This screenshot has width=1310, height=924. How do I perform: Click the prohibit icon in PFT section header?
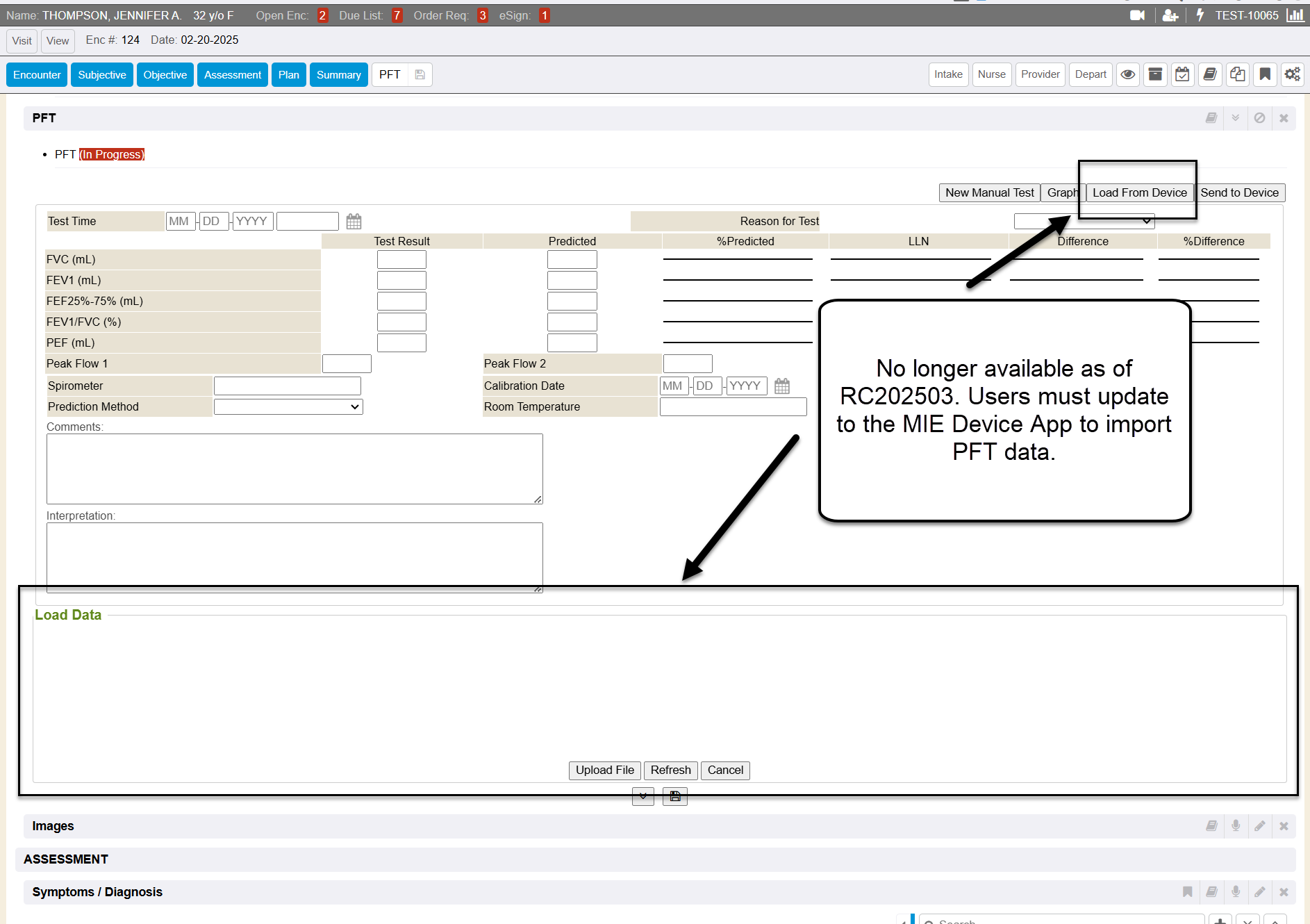pyautogui.click(x=1259, y=118)
